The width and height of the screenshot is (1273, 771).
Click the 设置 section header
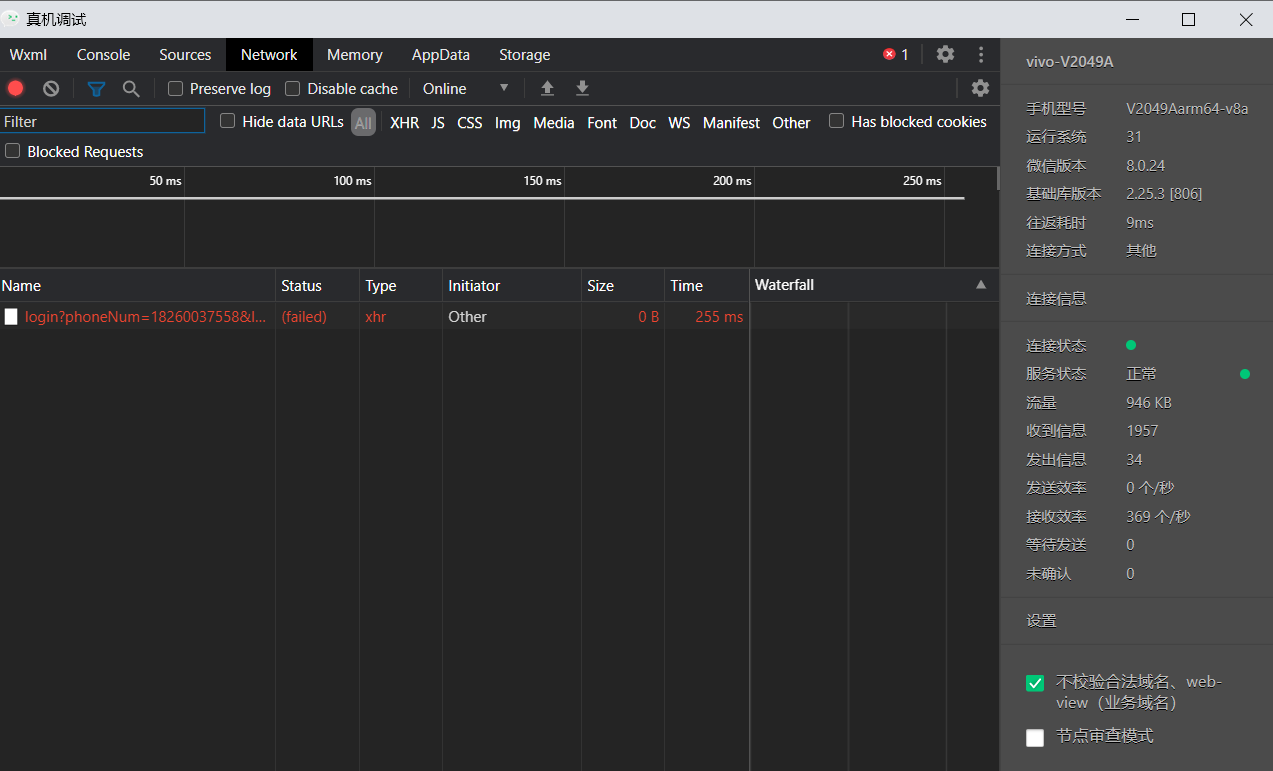tap(1041, 620)
